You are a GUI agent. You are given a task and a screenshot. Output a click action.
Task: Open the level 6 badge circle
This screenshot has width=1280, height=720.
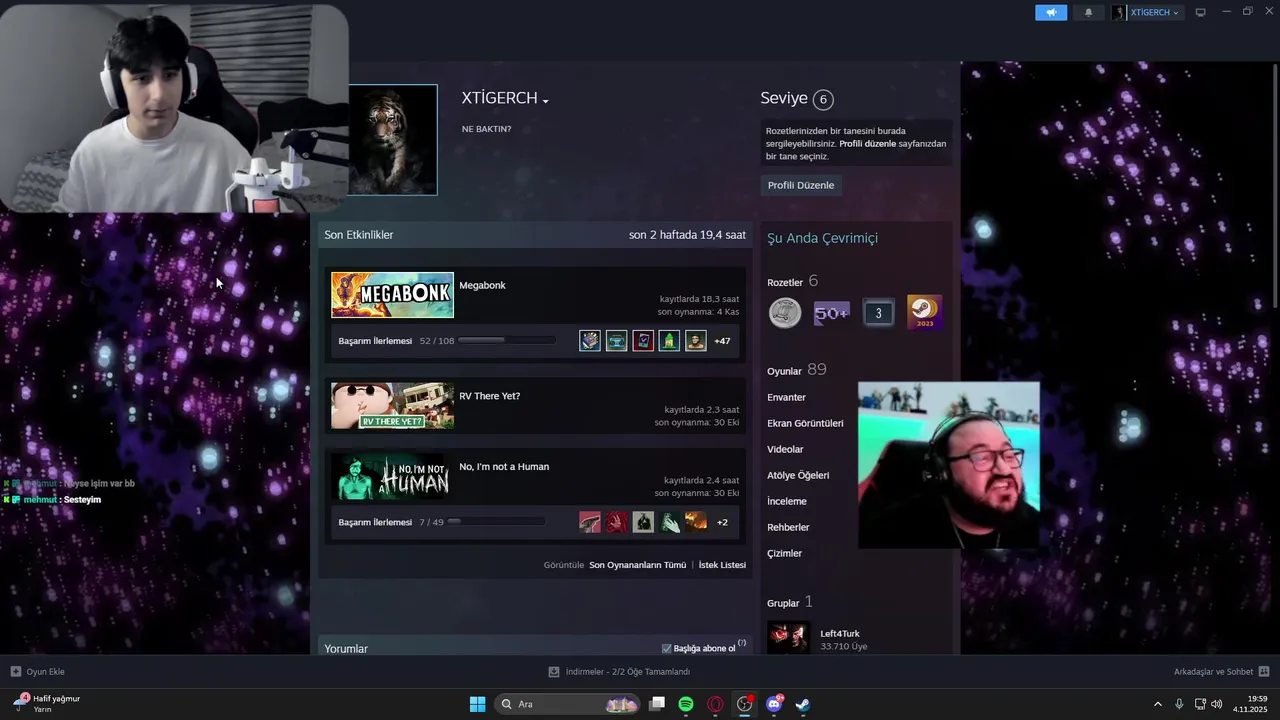click(823, 99)
